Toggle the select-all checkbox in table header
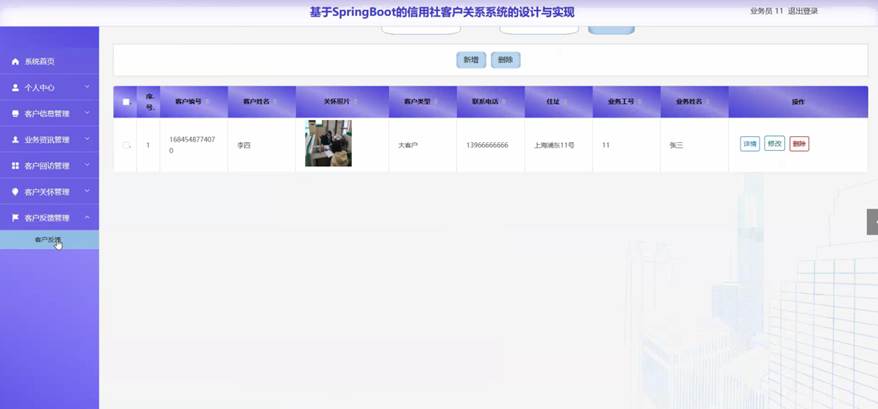 click(x=125, y=102)
